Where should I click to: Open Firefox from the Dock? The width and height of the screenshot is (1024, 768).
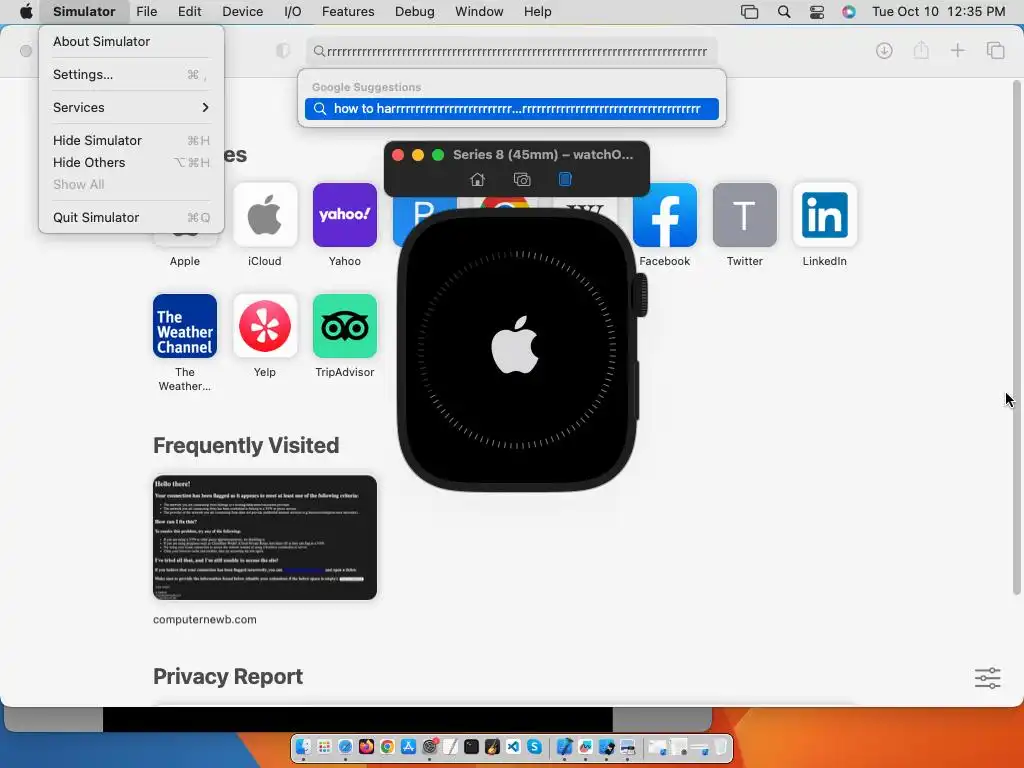366,746
